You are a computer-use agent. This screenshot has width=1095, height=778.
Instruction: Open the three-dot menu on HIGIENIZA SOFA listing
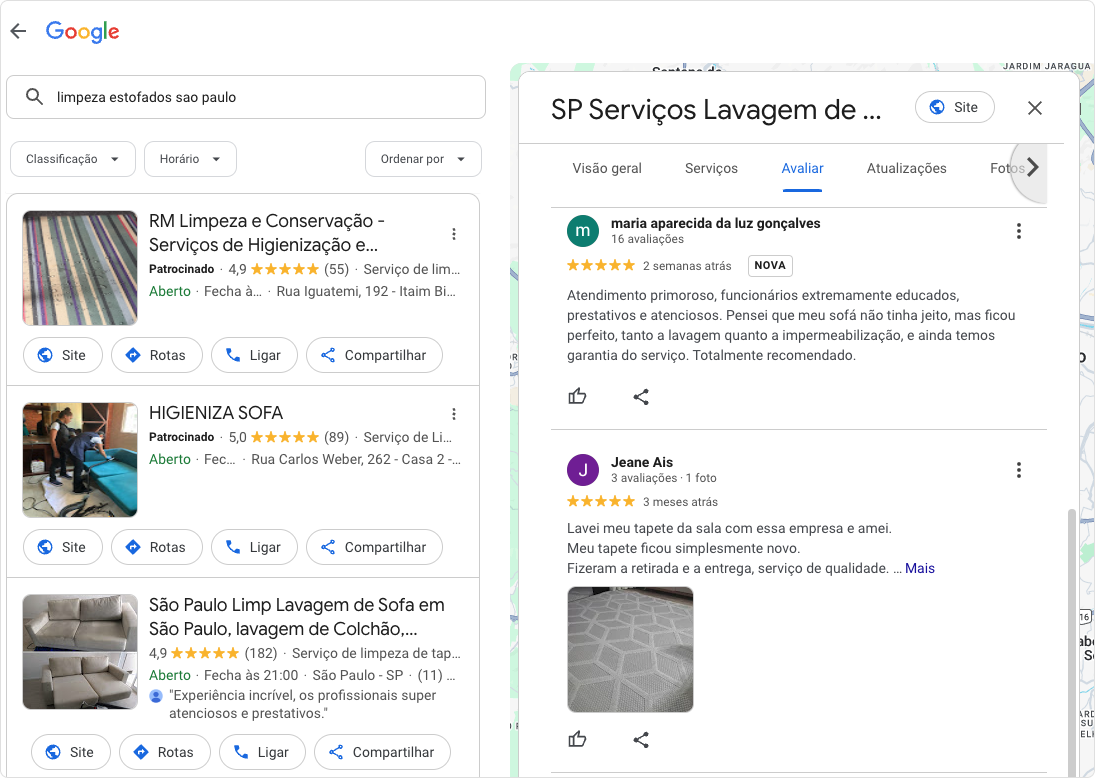[454, 413]
